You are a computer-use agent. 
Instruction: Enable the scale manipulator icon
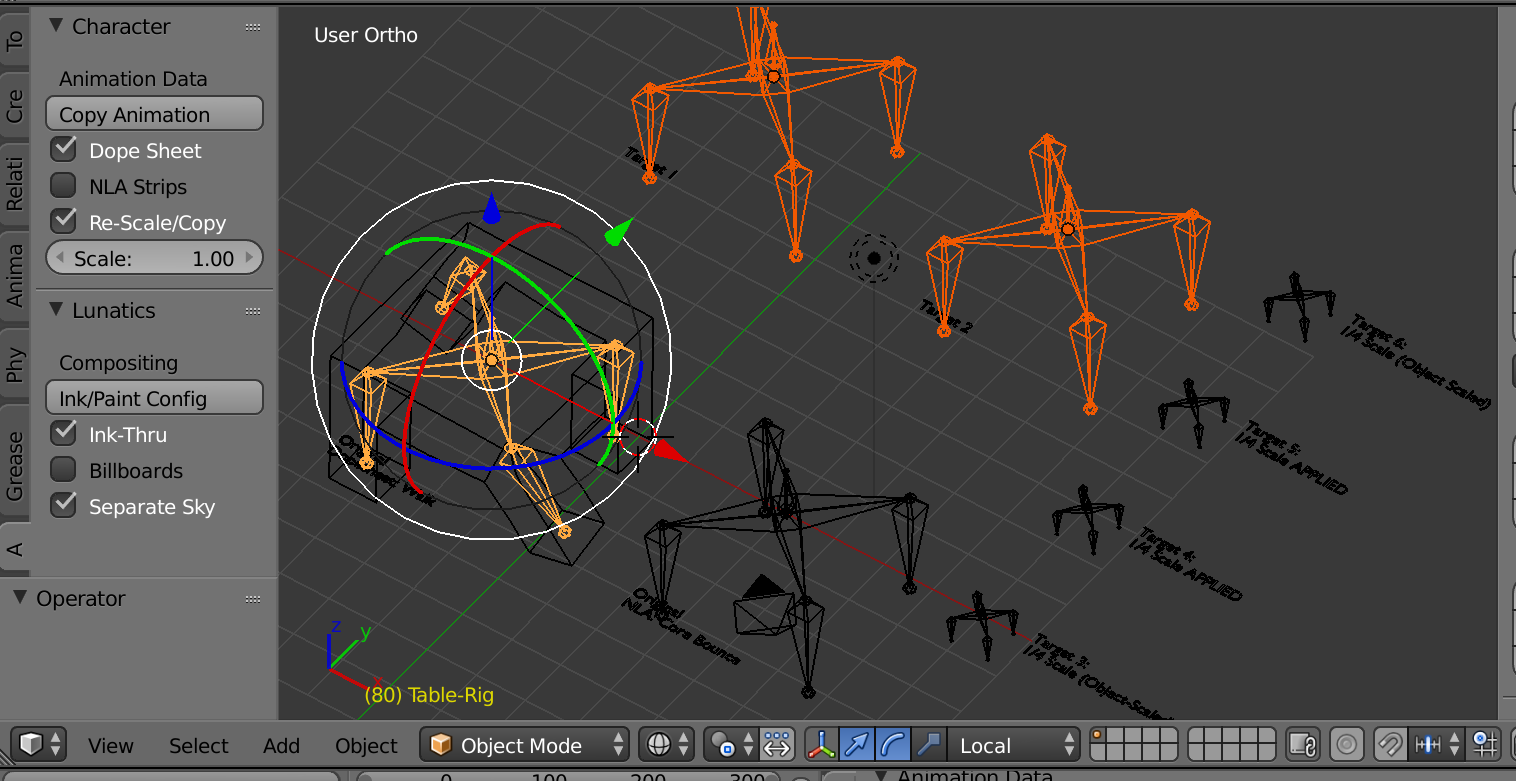click(x=927, y=745)
